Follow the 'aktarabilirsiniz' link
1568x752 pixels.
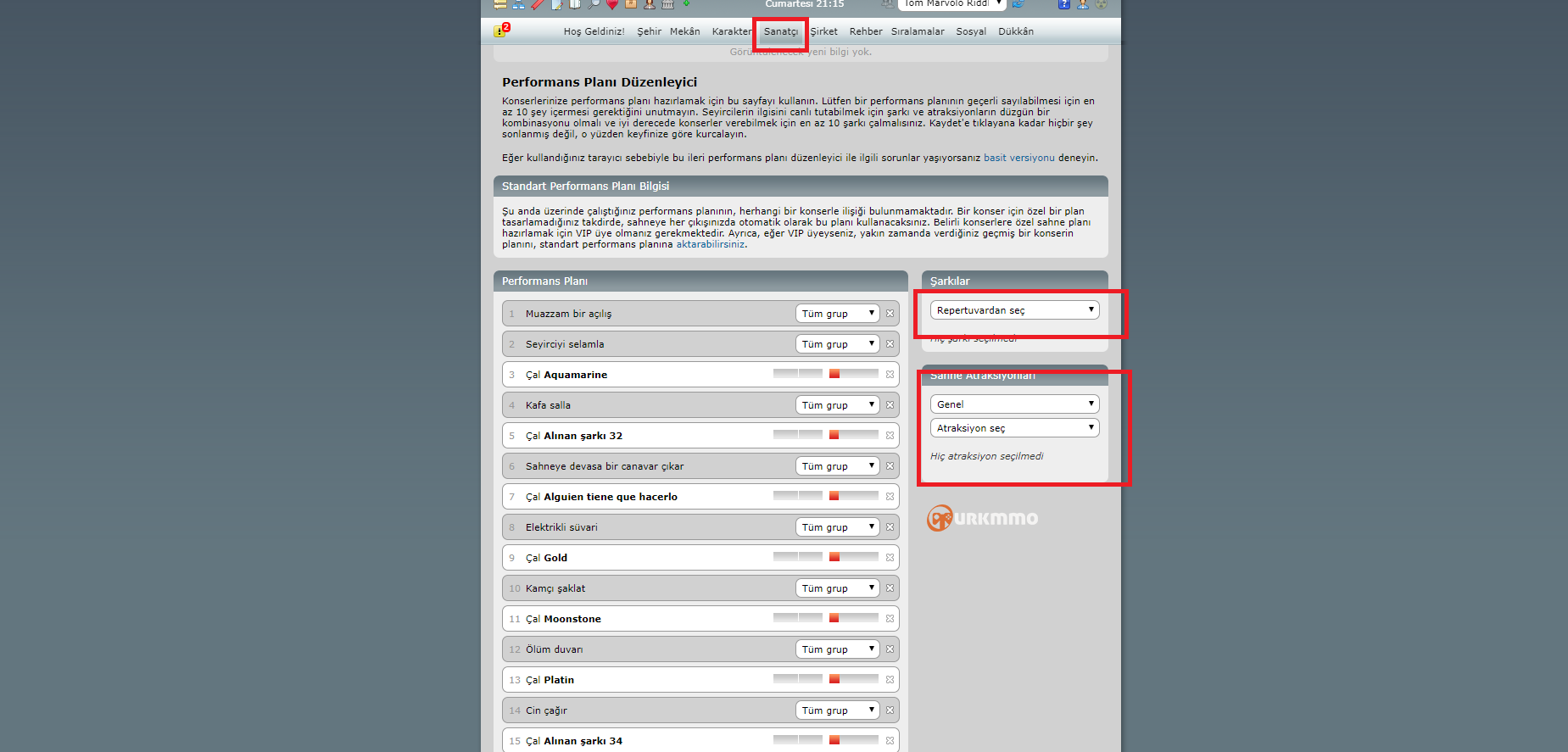(710, 244)
